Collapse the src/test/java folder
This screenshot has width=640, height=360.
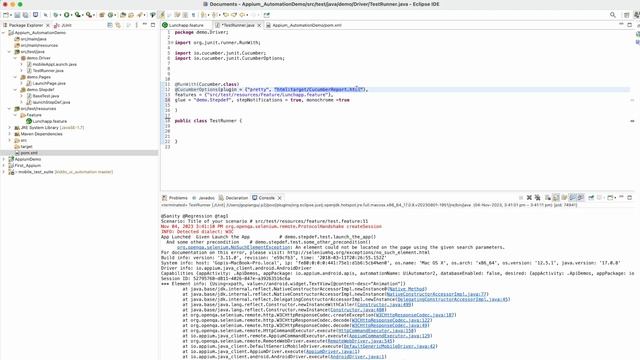[10, 52]
